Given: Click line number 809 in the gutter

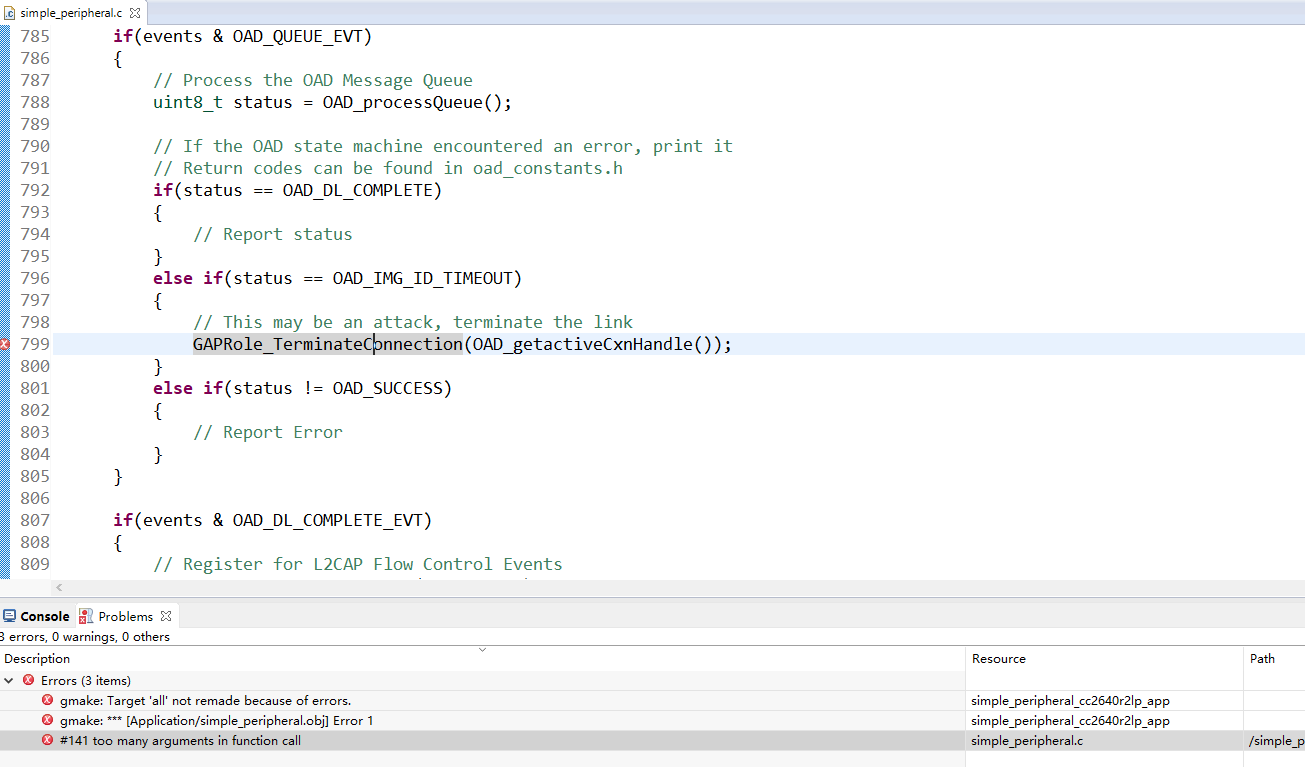Looking at the screenshot, I should coord(34,564).
